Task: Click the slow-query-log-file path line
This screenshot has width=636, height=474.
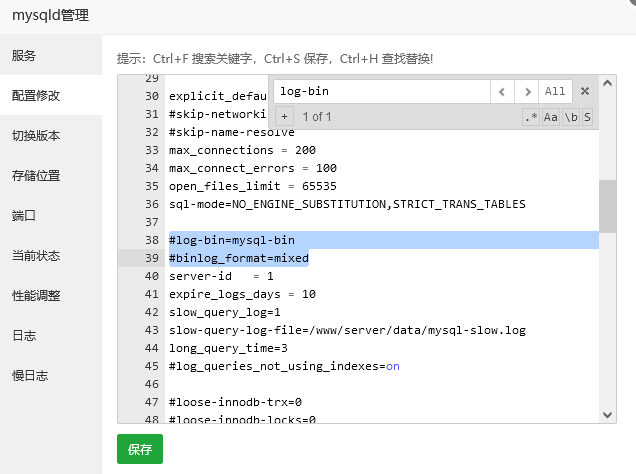Action: click(347, 330)
